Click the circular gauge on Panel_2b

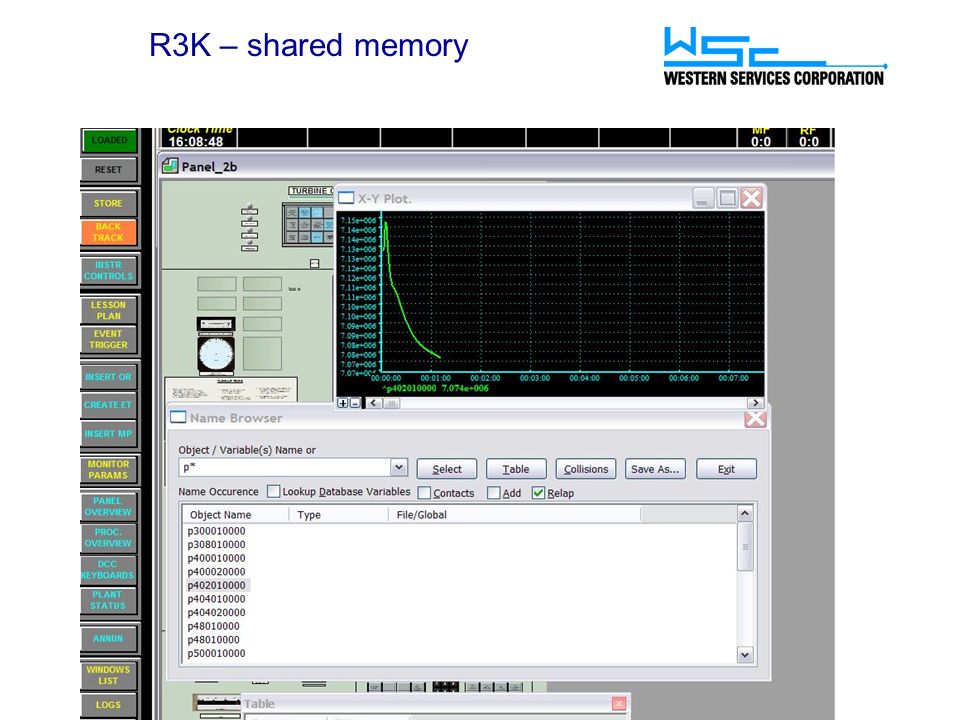(x=216, y=354)
